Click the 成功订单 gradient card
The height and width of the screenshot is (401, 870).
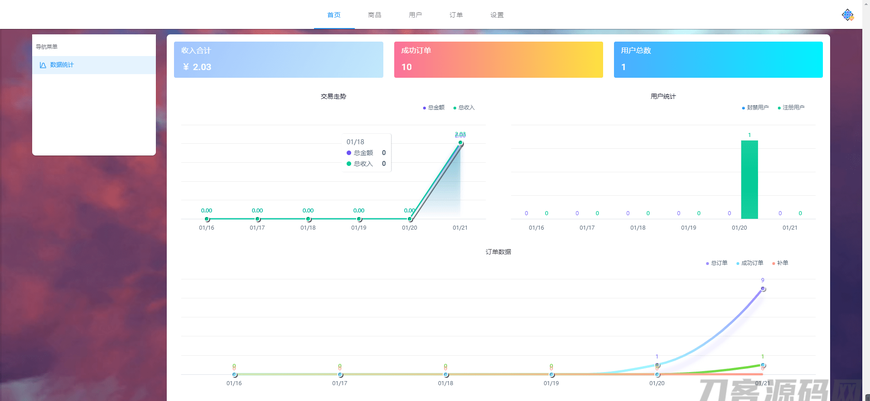pyautogui.click(x=498, y=59)
